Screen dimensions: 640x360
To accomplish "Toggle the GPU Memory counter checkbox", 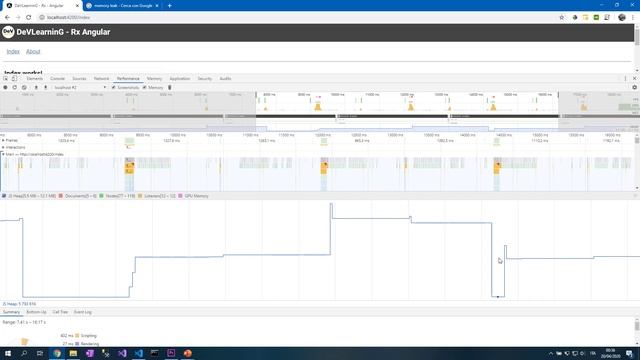I will pyautogui.click(x=180, y=196).
